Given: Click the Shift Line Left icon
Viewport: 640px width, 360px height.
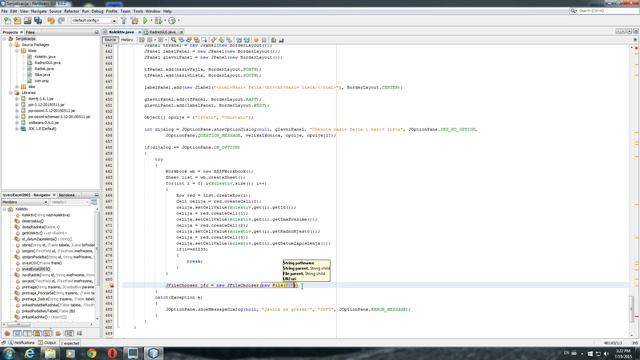Looking at the screenshot, I should [239, 40].
